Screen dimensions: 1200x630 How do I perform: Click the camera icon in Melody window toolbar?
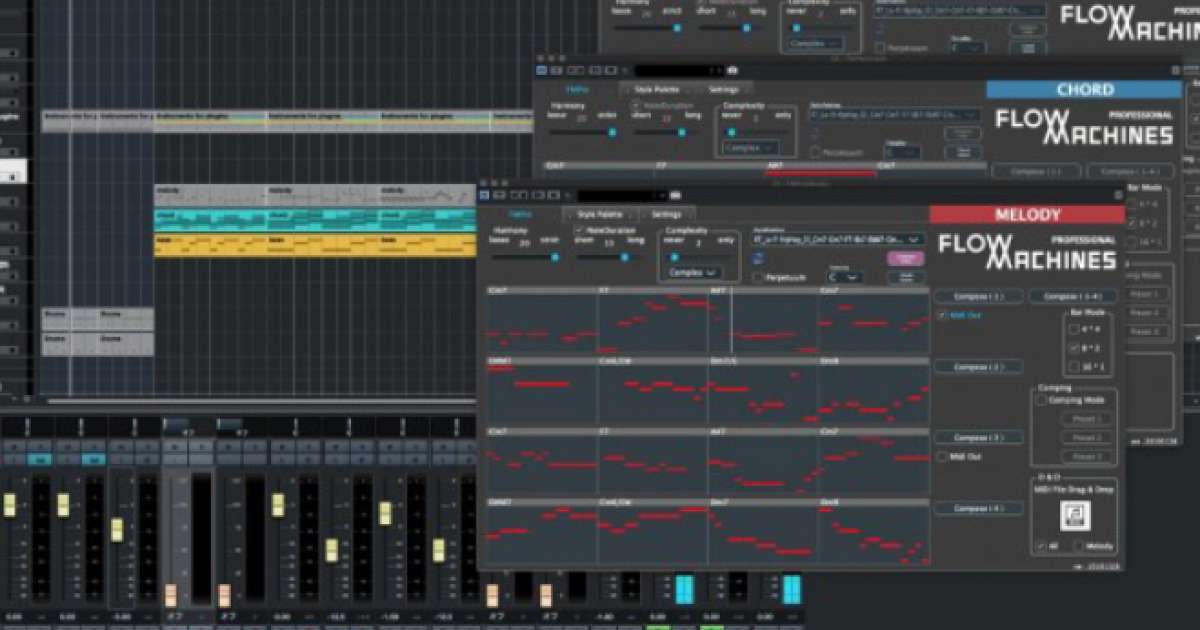click(675, 195)
